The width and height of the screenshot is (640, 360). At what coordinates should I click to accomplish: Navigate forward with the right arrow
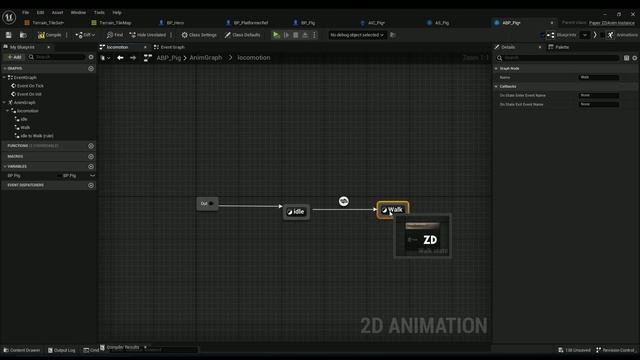(133, 58)
